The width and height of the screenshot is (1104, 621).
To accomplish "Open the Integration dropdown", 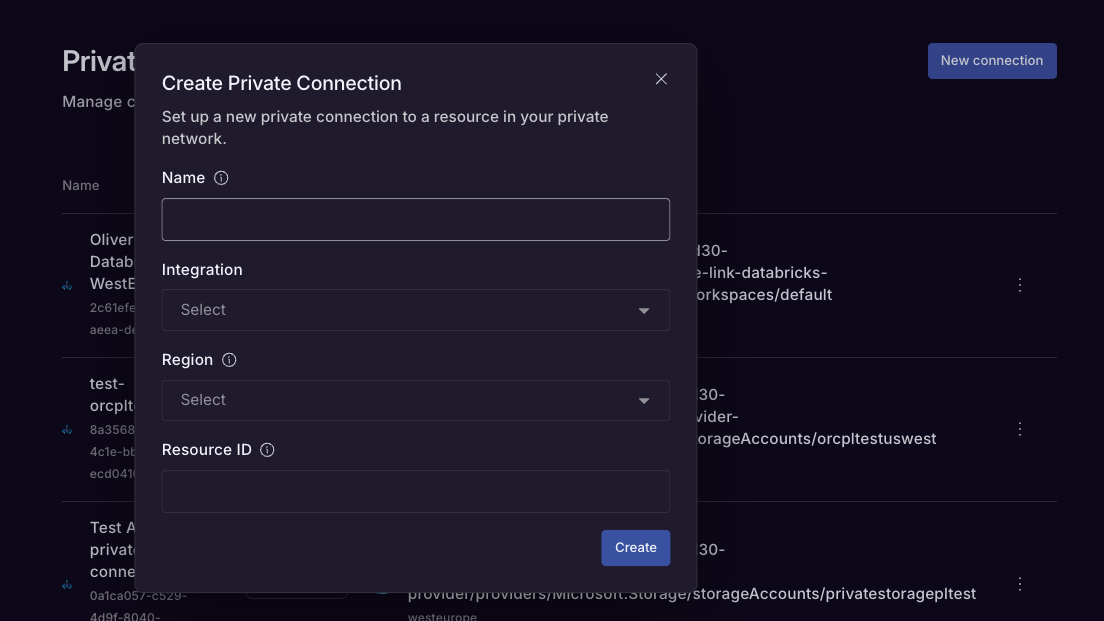I will click(x=416, y=310).
